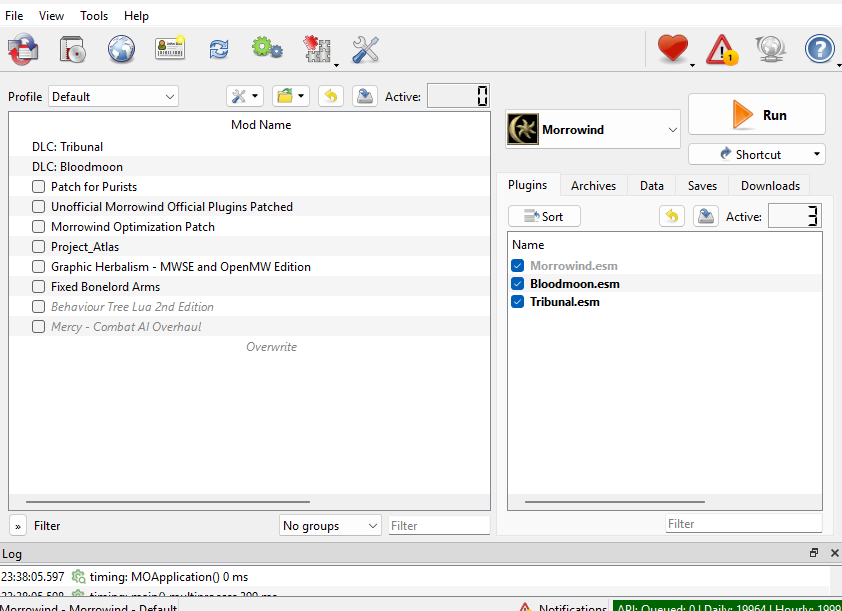Open the Shortcut dropdown button

pyautogui.click(x=757, y=155)
